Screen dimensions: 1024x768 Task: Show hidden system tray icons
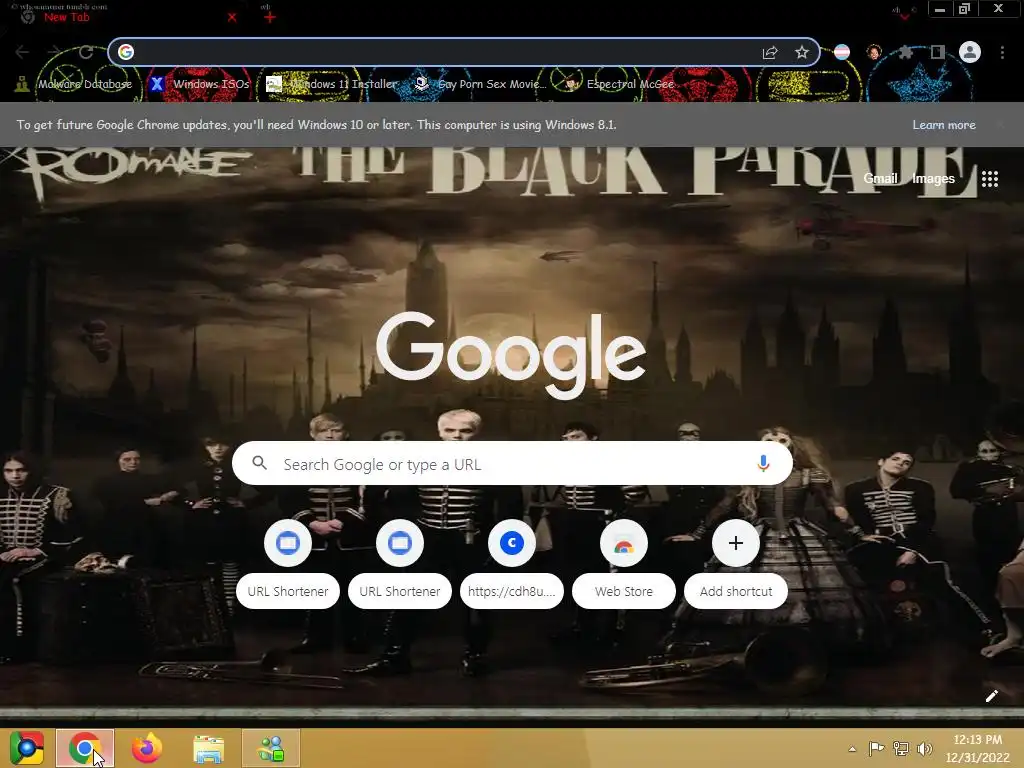tap(852, 749)
